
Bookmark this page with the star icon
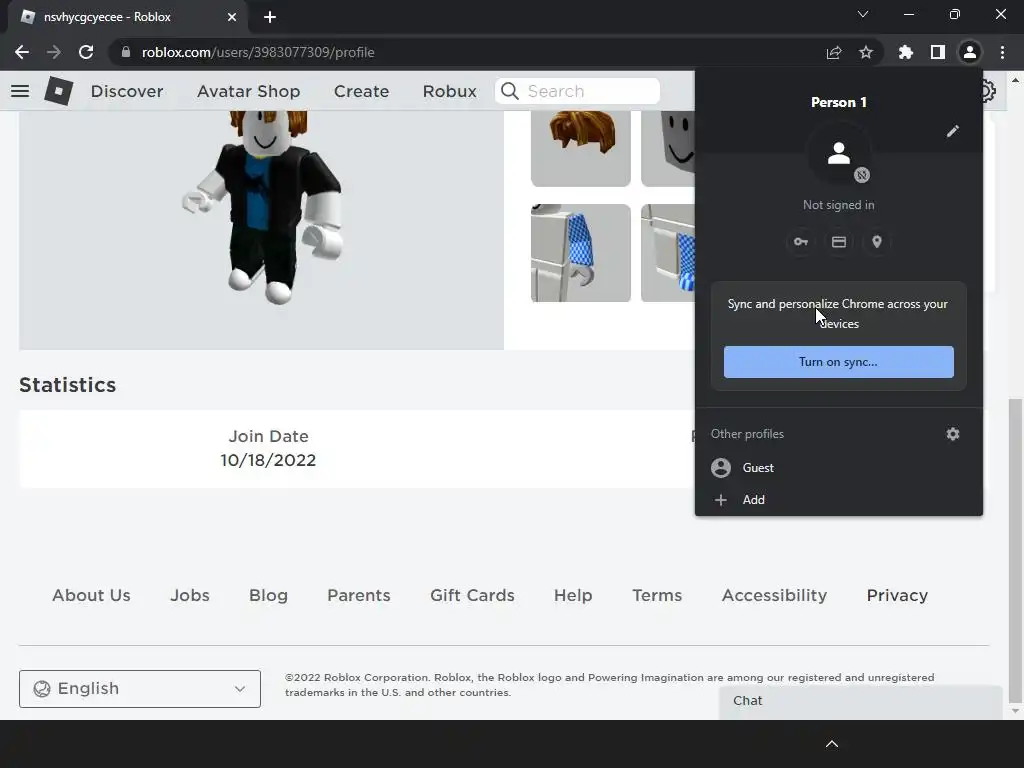[866, 52]
